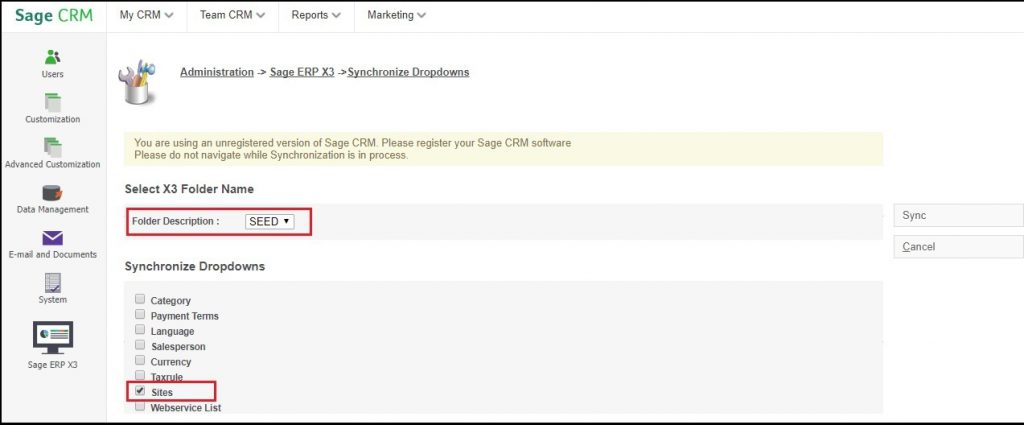Click the Customization label in sidebar
The width and height of the screenshot is (1024, 425).
point(52,119)
